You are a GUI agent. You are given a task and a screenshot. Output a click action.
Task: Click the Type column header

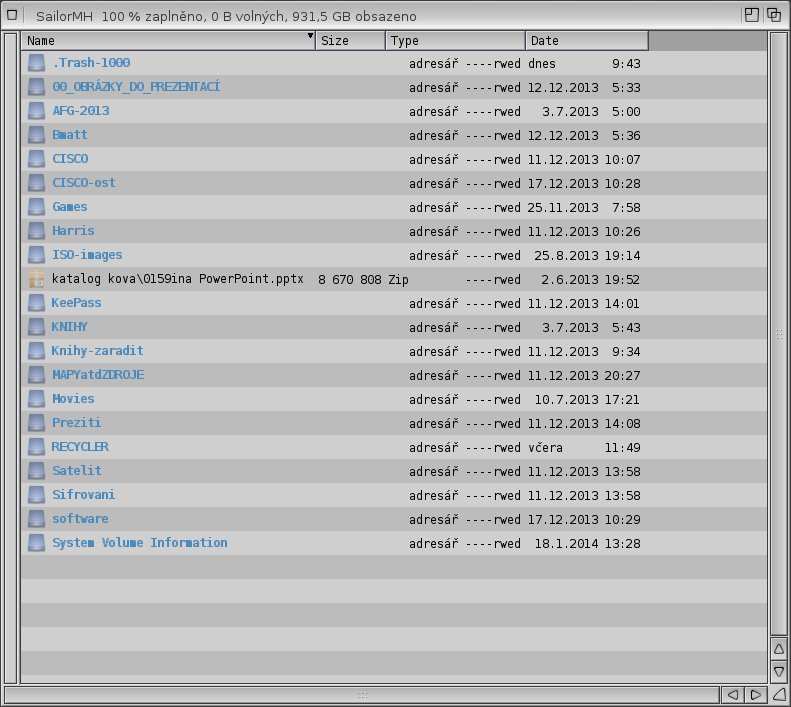455,41
